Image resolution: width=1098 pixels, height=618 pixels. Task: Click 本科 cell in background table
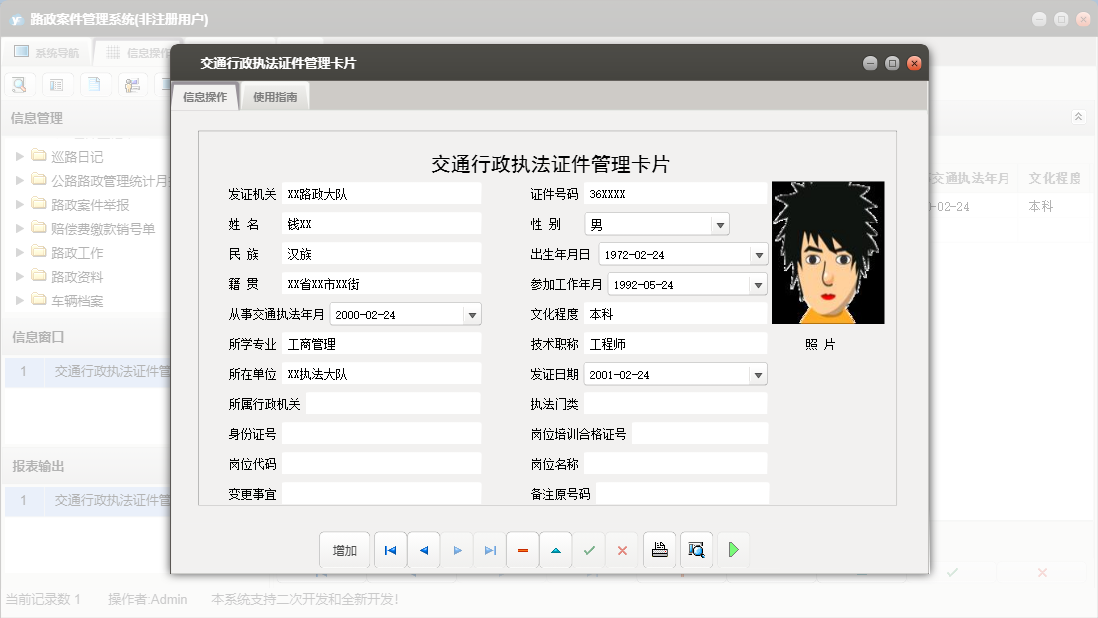[x=1041, y=206]
